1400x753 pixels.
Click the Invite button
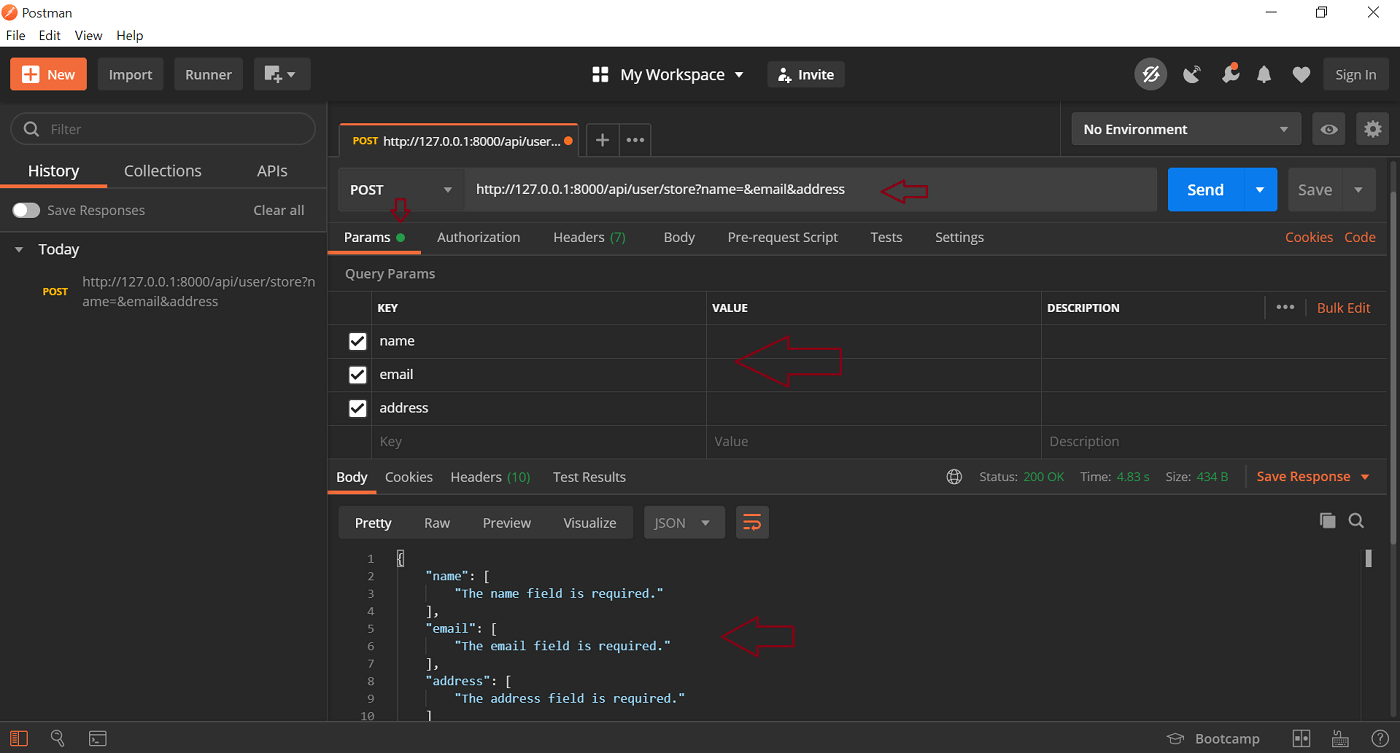pyautogui.click(x=806, y=74)
